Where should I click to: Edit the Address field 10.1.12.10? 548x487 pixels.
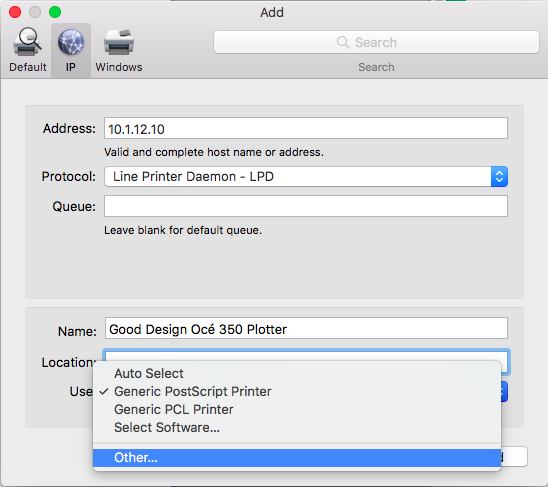[306, 128]
